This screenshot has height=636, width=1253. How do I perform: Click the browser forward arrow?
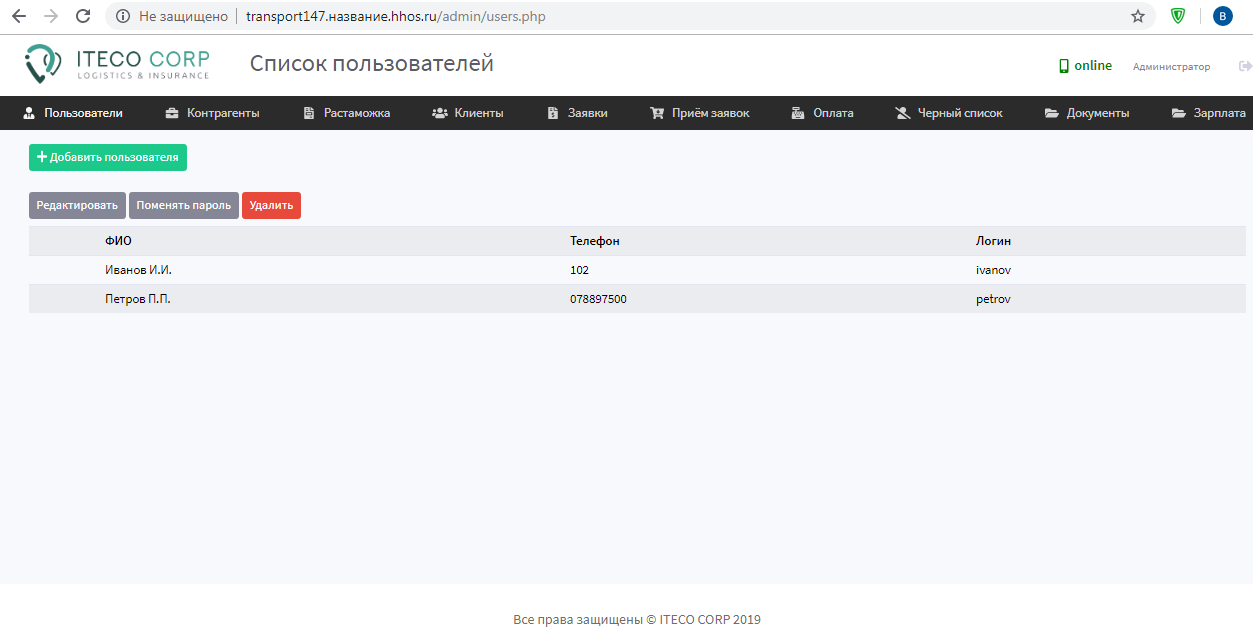[x=51, y=16]
